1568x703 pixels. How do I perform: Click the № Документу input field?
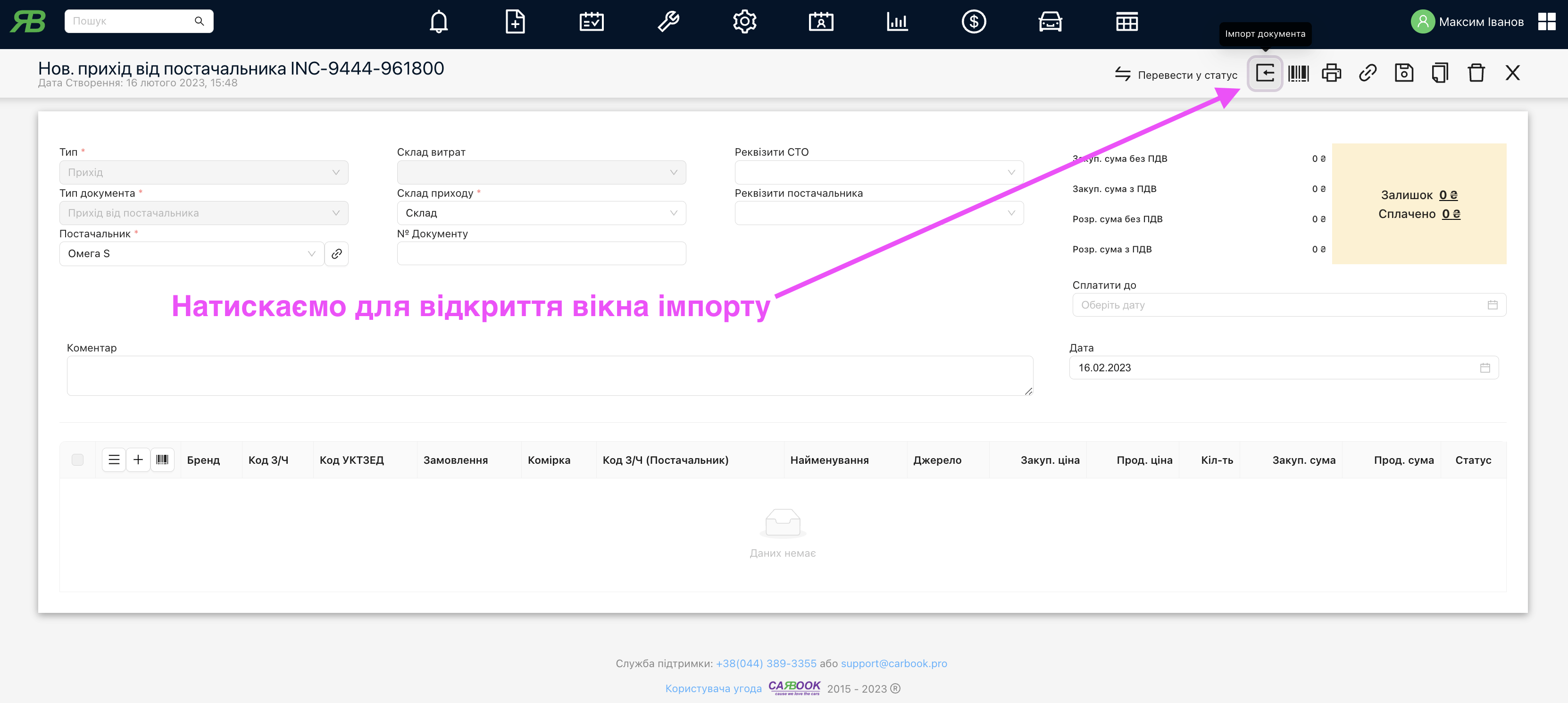coord(541,254)
